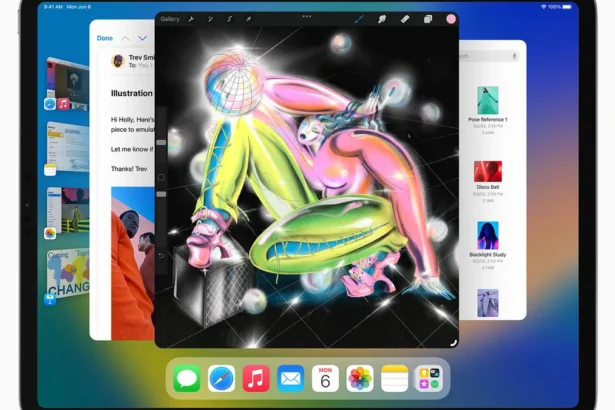Open the Adjustments magic wand menu
615x410 pixels.
211,19
